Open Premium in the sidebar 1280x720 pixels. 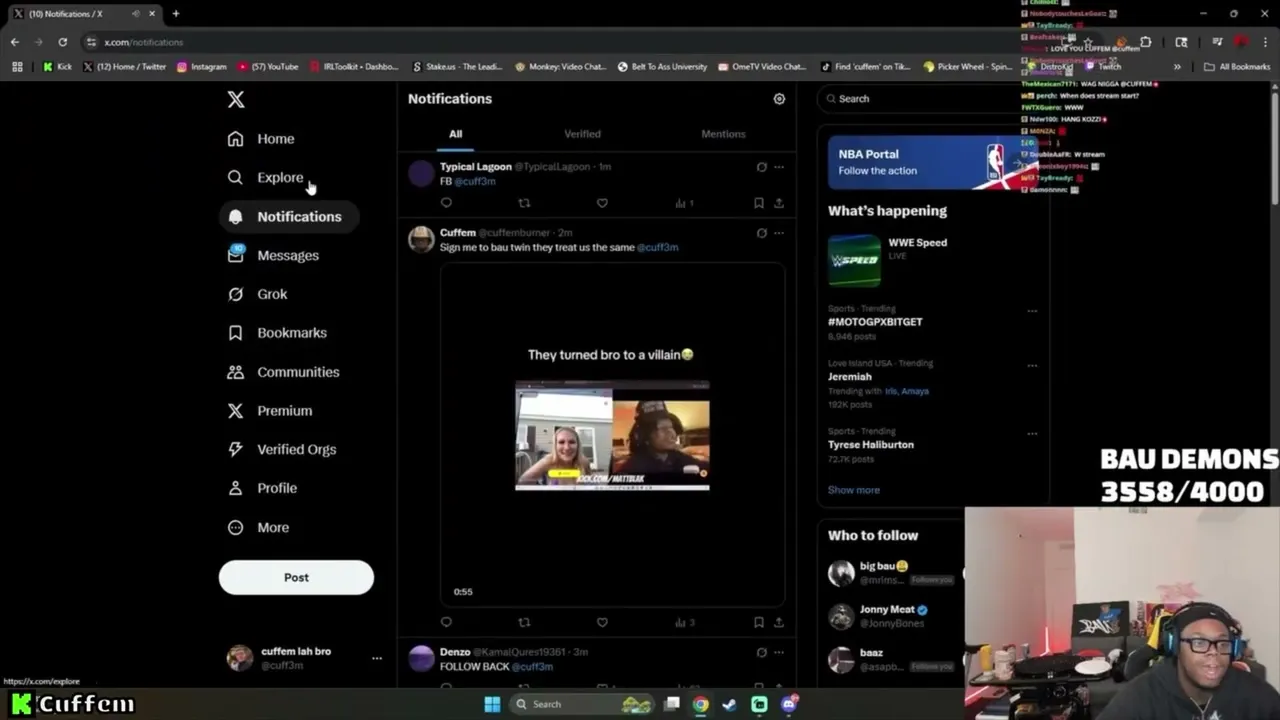tap(270, 411)
